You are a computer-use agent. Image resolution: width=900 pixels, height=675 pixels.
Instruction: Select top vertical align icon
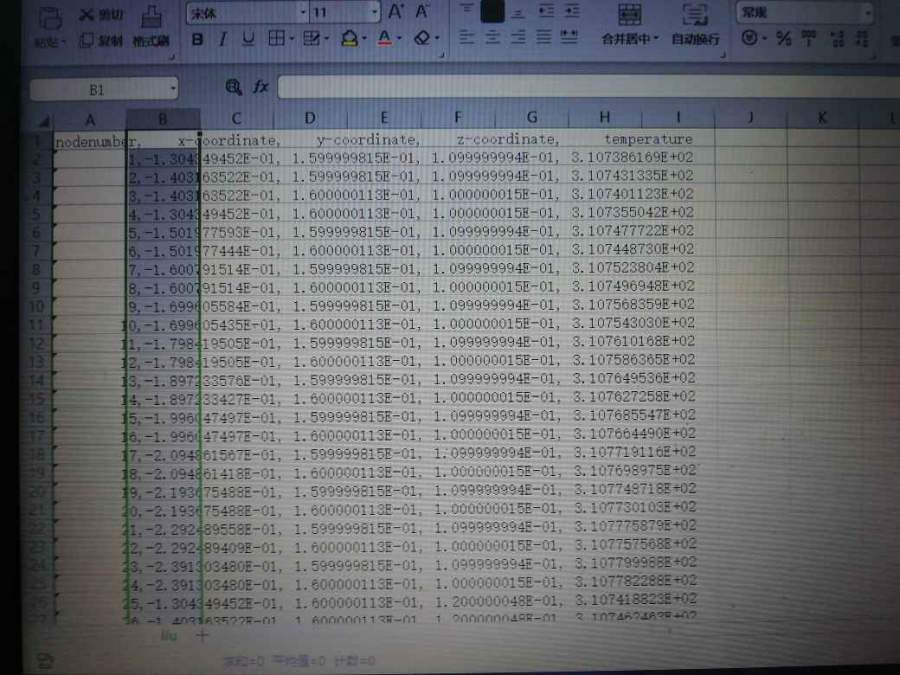[x=467, y=10]
